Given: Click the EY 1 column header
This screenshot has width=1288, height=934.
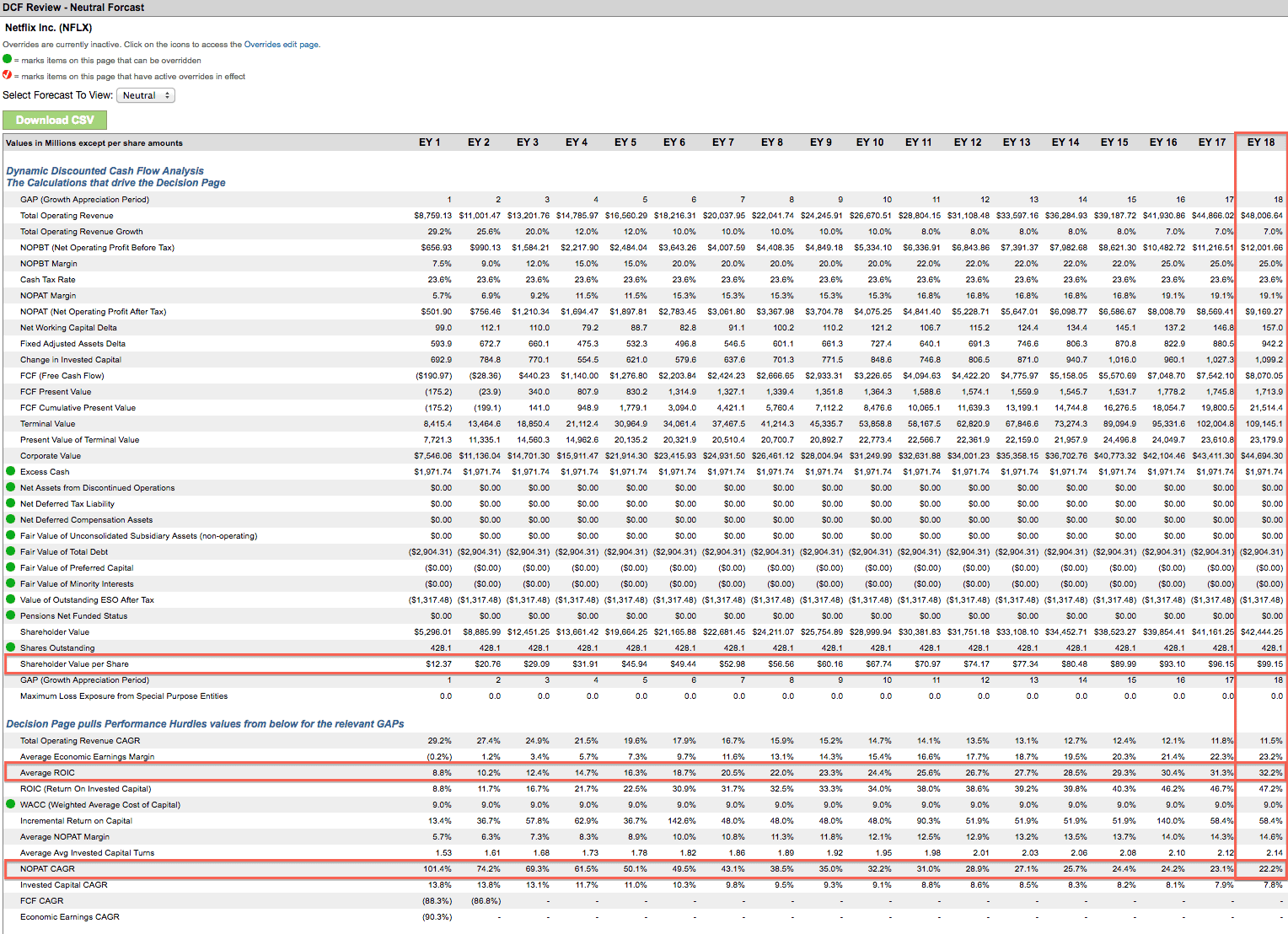Looking at the screenshot, I should (430, 142).
